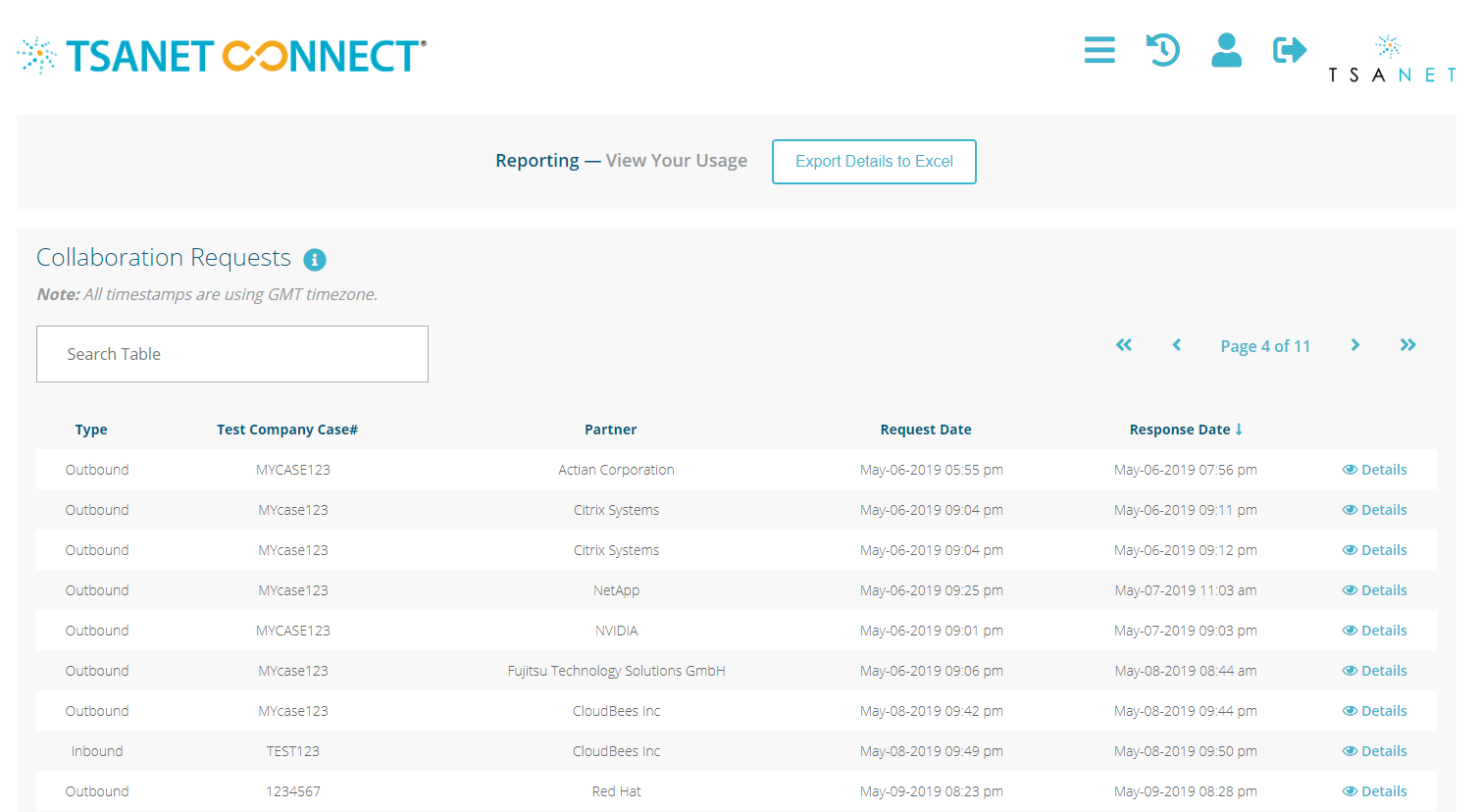Sort by Request Date column header
Screen dimensions: 1481x812
pyautogui.click(x=926, y=430)
